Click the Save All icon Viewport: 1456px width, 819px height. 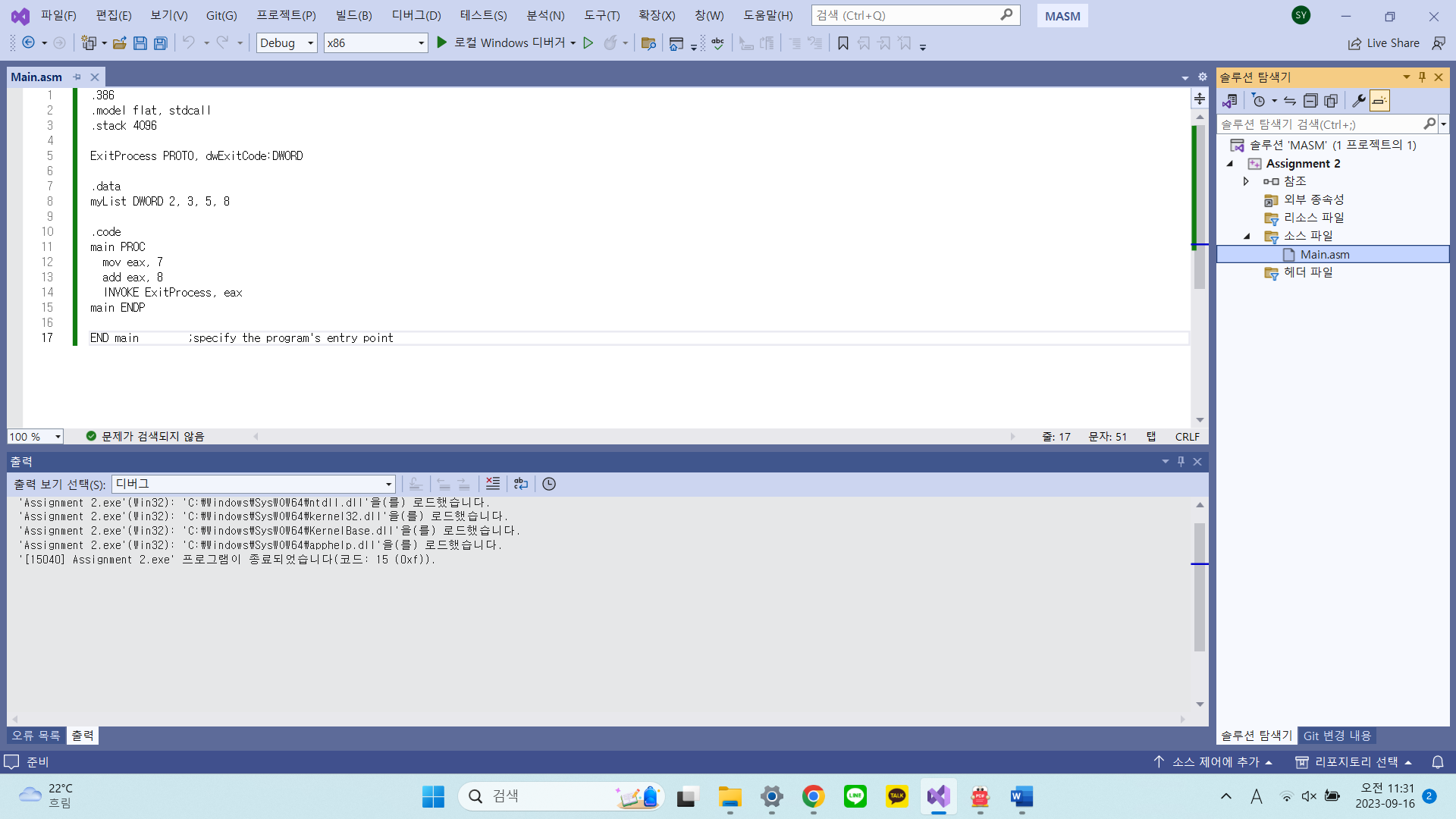160,43
